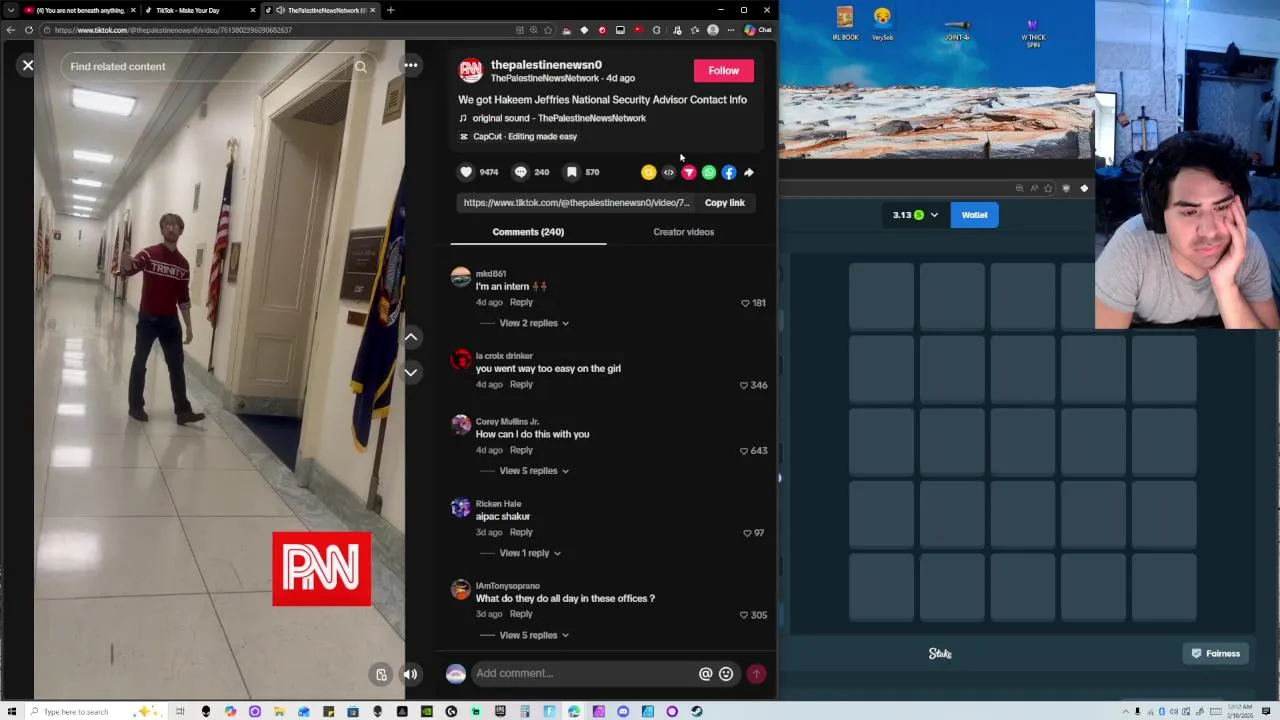Open the emoji picker in comment box

[726, 674]
